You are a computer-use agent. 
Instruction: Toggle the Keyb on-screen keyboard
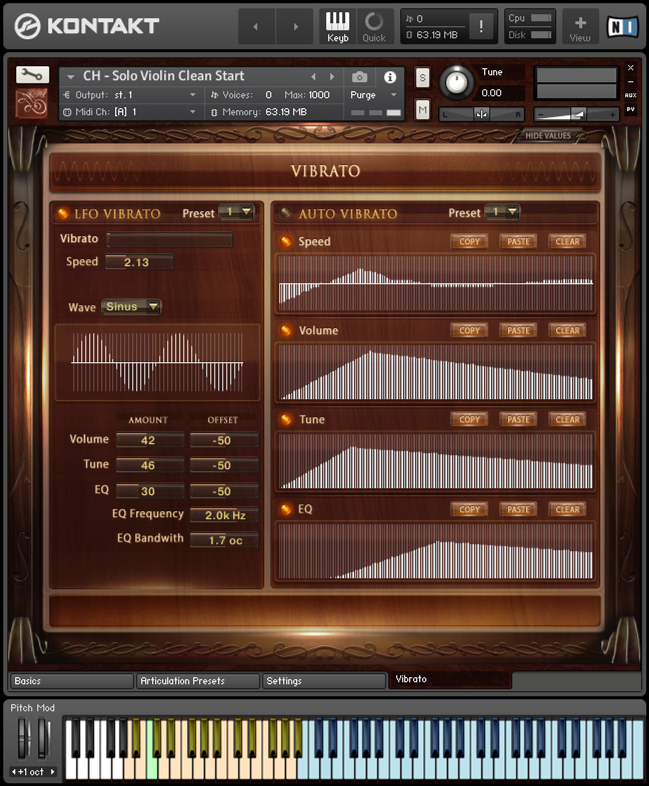[337, 27]
